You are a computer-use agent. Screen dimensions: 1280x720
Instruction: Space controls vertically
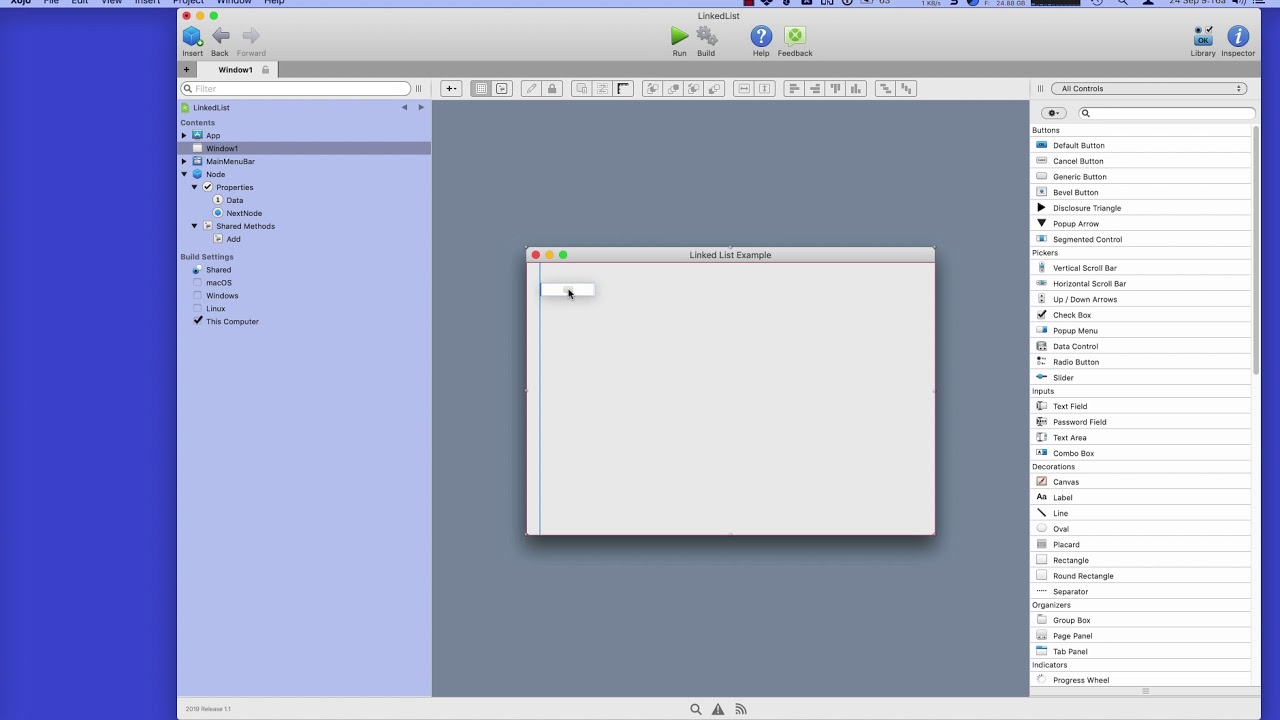pyautogui.click(x=906, y=89)
